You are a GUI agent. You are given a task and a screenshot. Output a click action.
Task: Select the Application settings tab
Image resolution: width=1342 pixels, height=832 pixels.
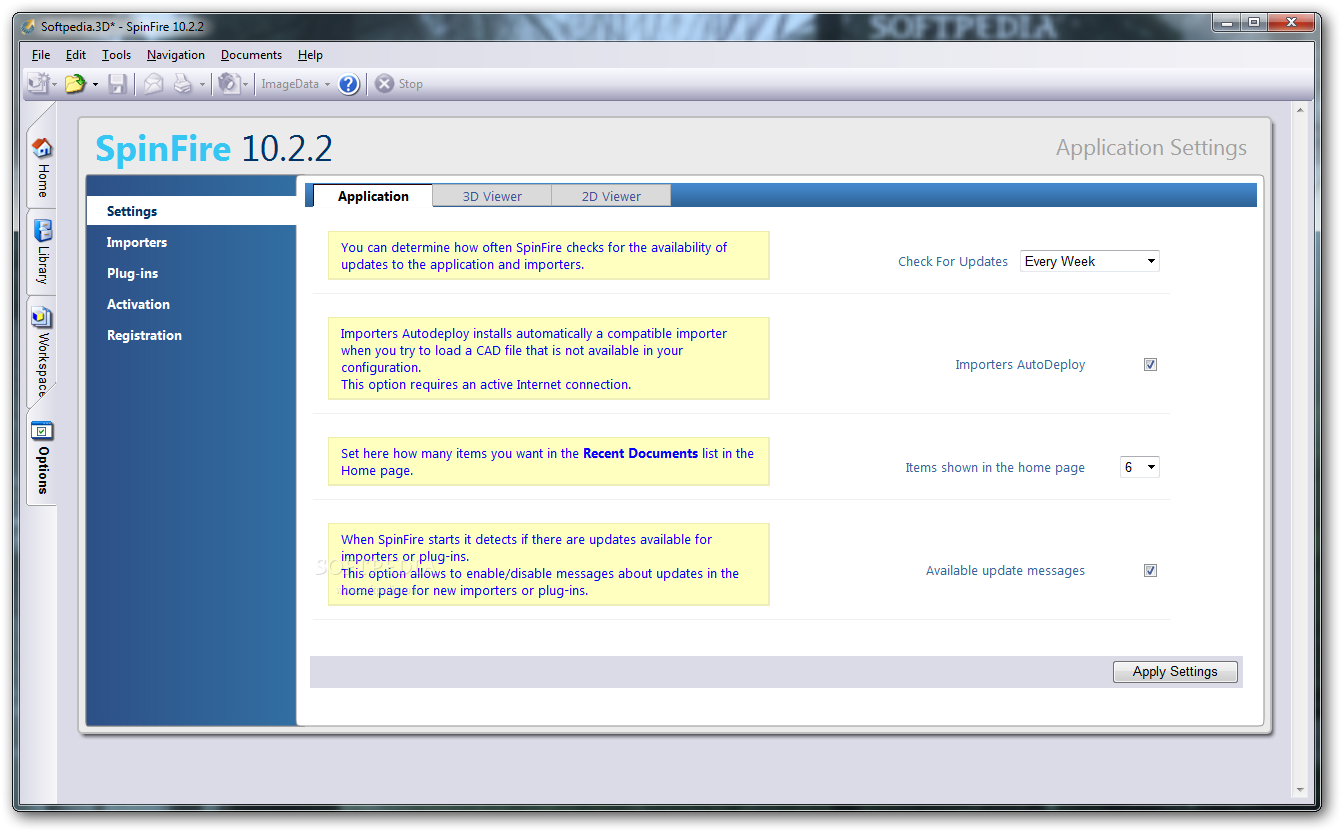[373, 196]
